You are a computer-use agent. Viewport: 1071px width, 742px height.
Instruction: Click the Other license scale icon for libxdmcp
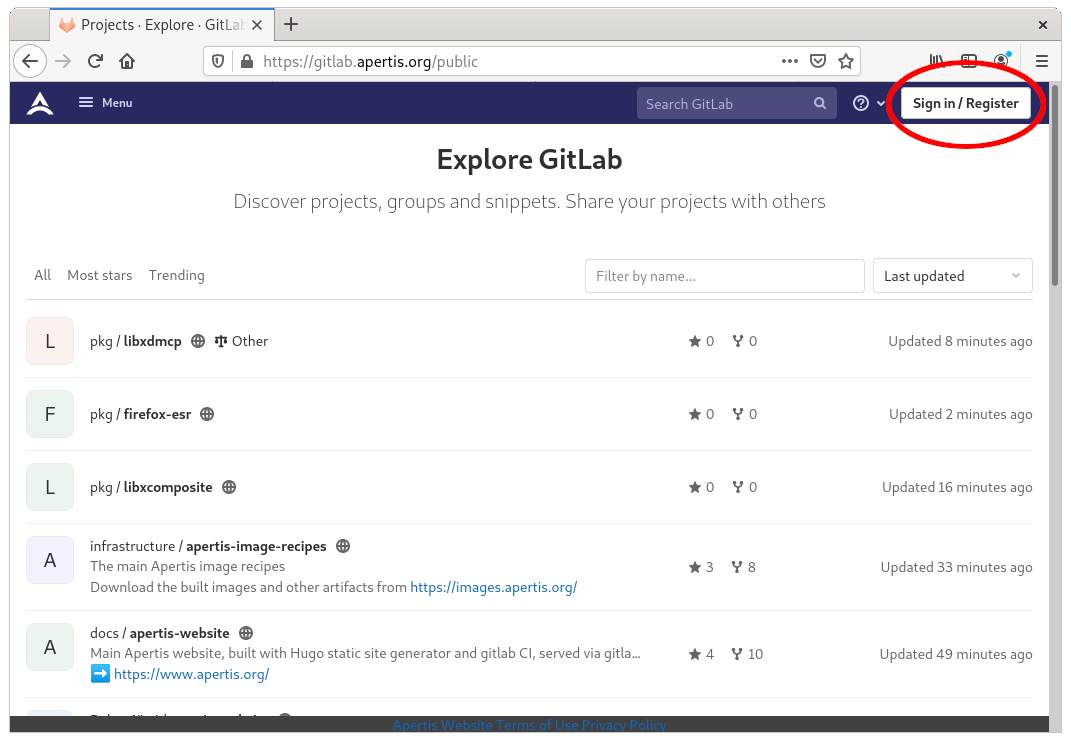[x=221, y=341]
